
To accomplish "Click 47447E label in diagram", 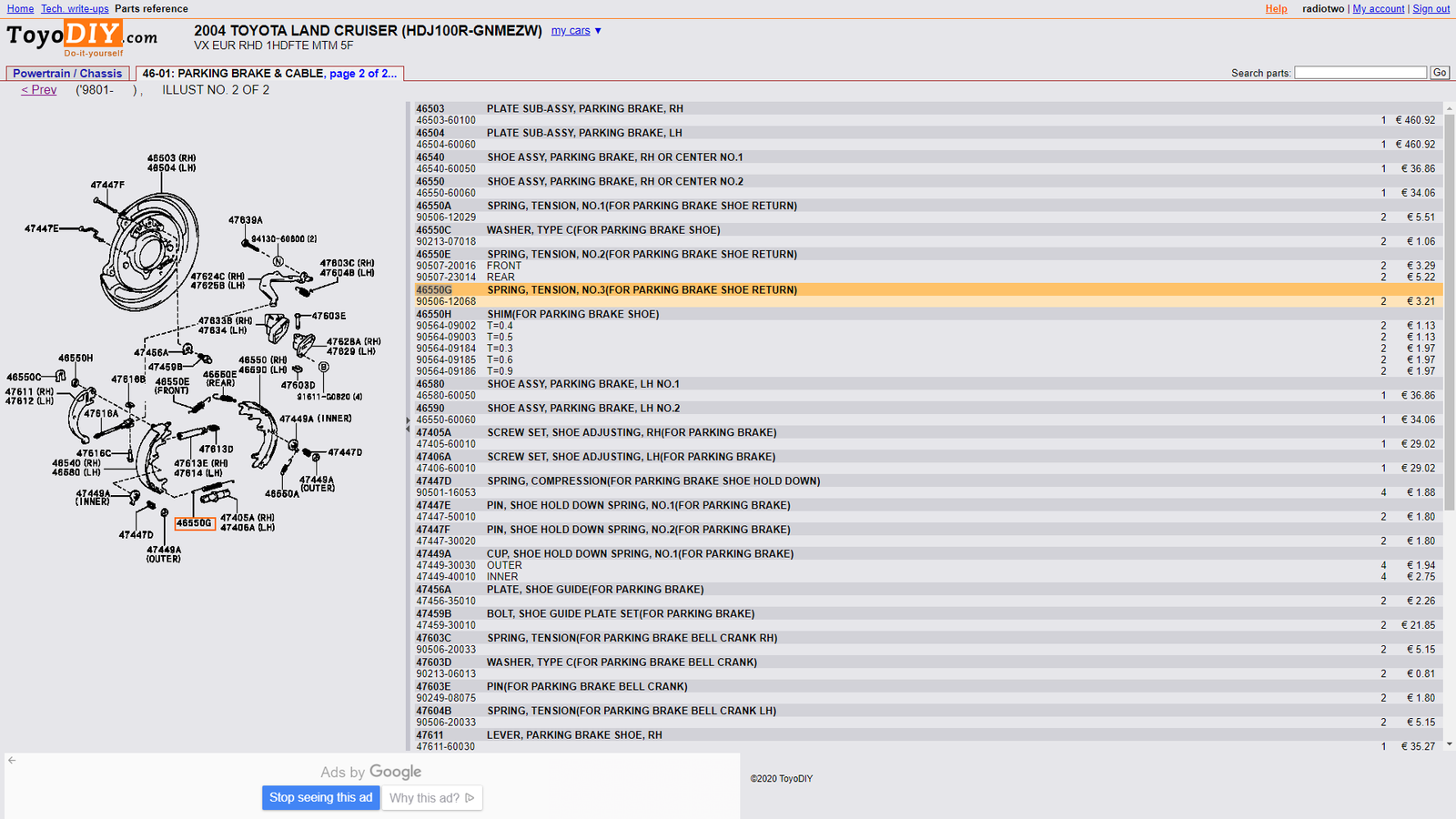I will (x=42, y=228).
